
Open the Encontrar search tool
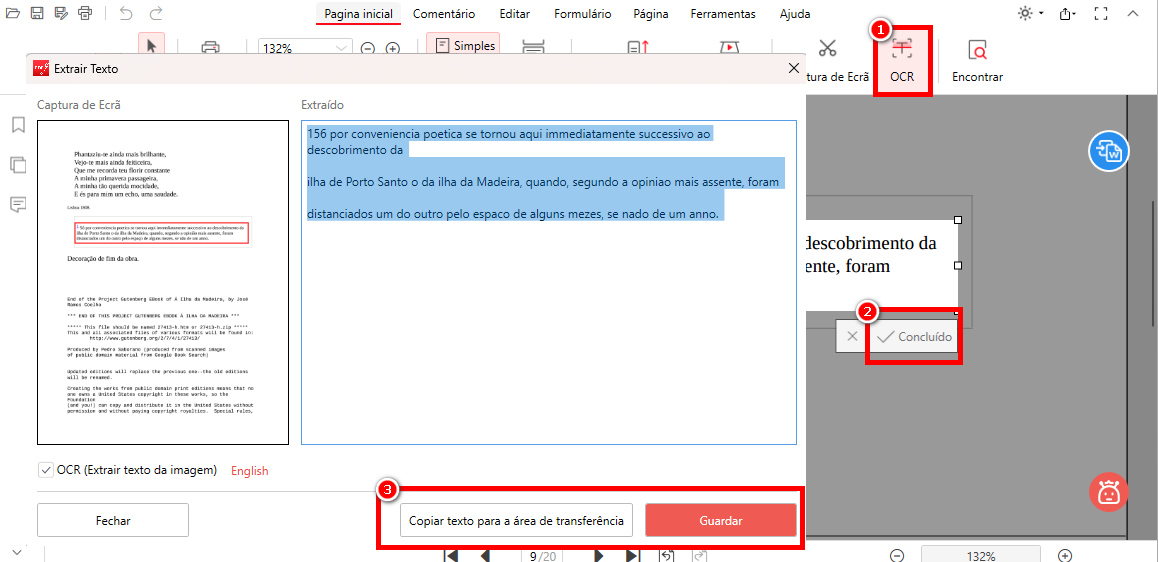click(x=977, y=61)
